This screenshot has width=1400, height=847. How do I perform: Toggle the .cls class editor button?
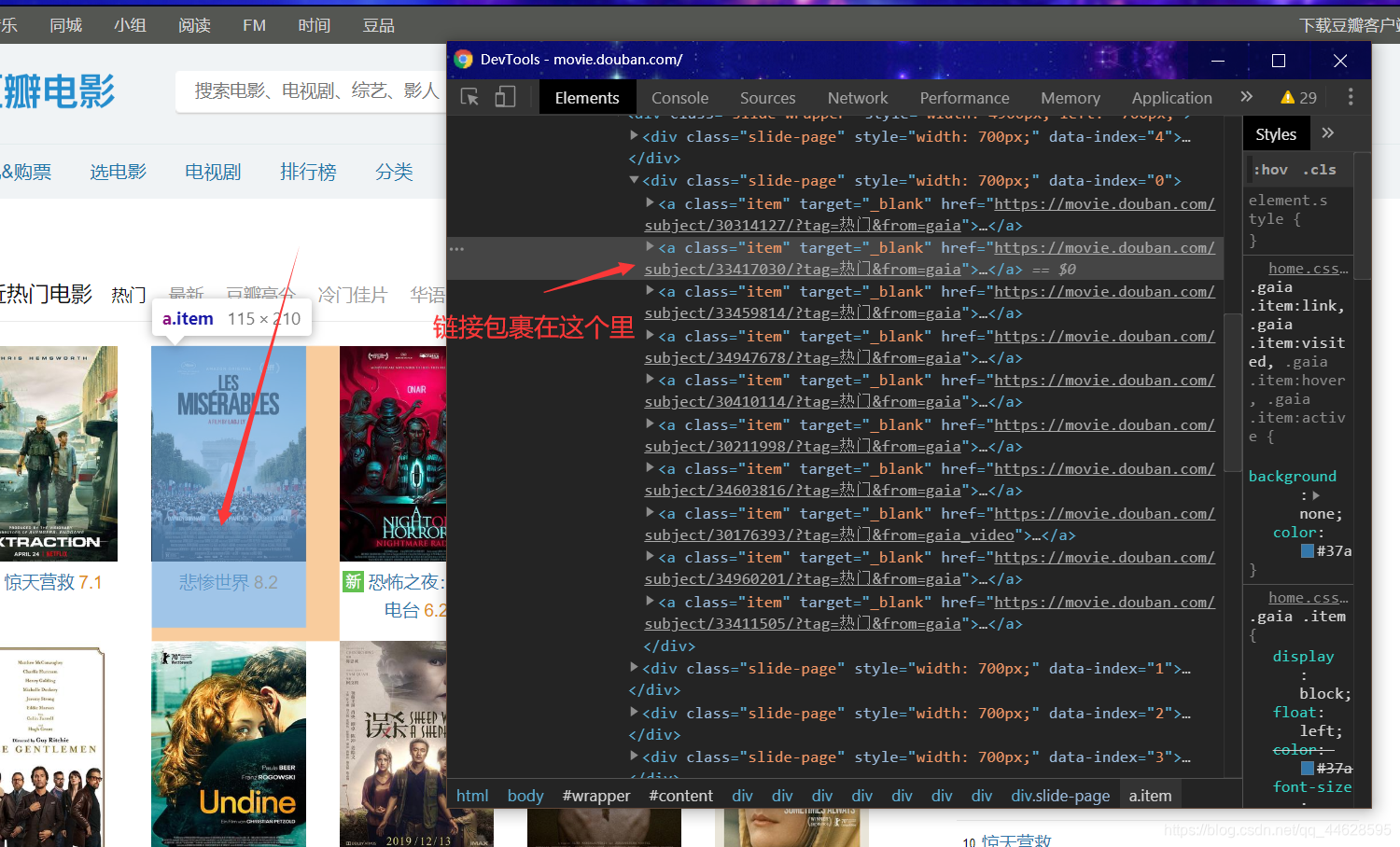[x=1320, y=170]
